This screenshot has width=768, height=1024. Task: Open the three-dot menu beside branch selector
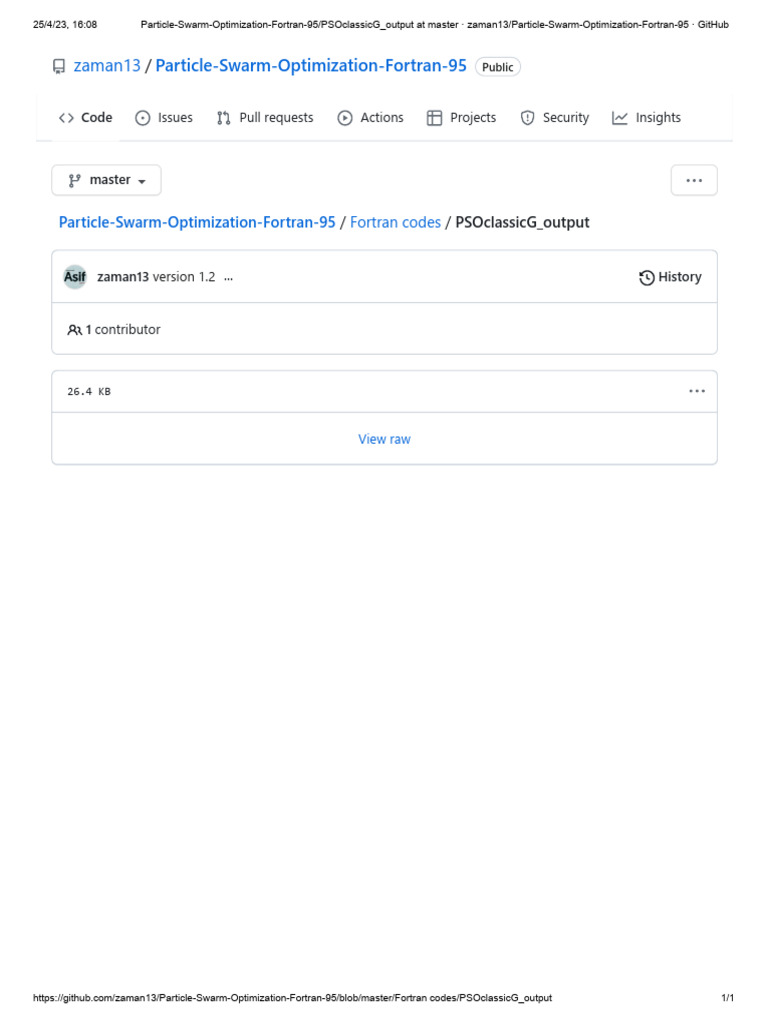(694, 181)
